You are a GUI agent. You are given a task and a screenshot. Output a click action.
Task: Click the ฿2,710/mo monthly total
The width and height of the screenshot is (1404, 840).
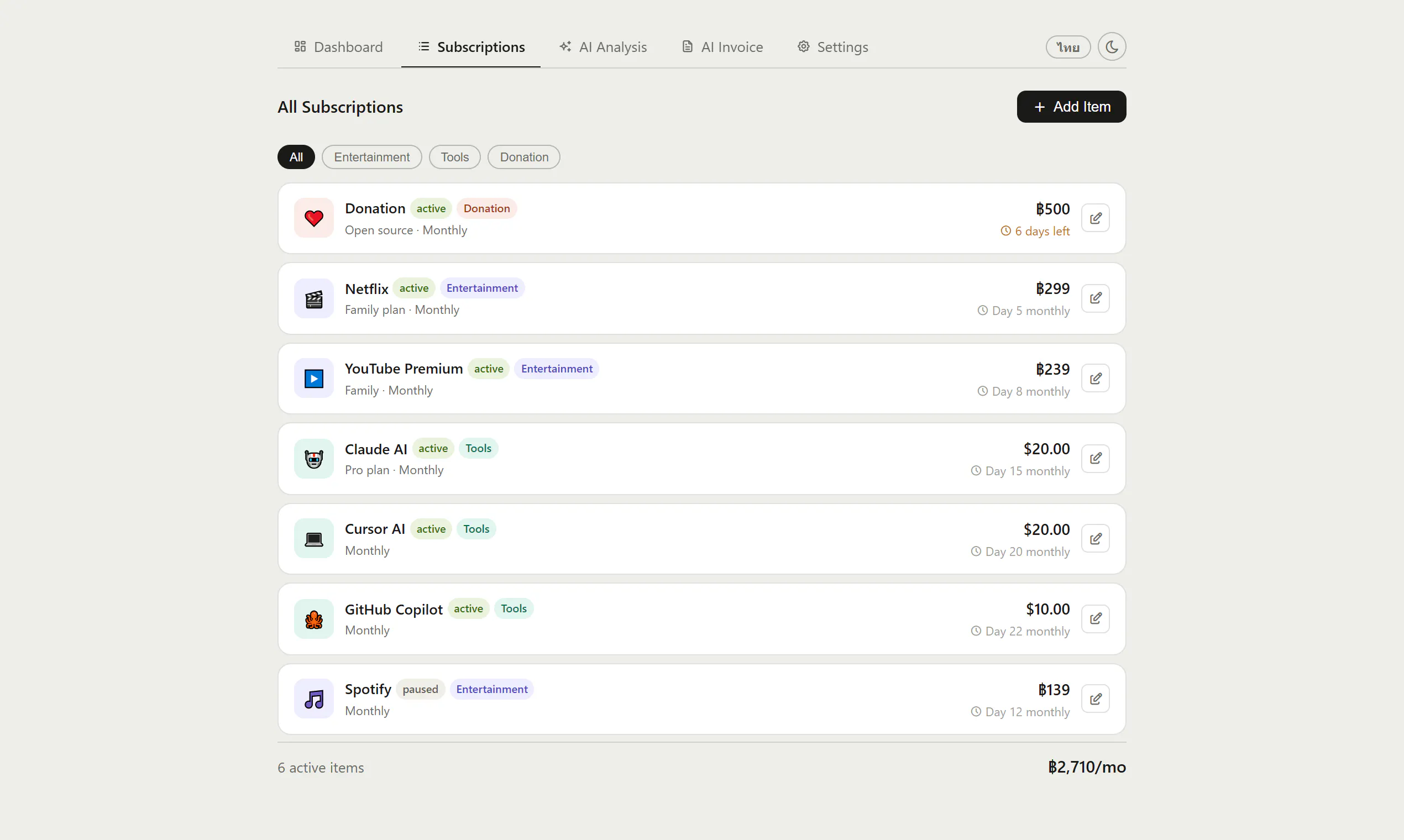(x=1086, y=768)
